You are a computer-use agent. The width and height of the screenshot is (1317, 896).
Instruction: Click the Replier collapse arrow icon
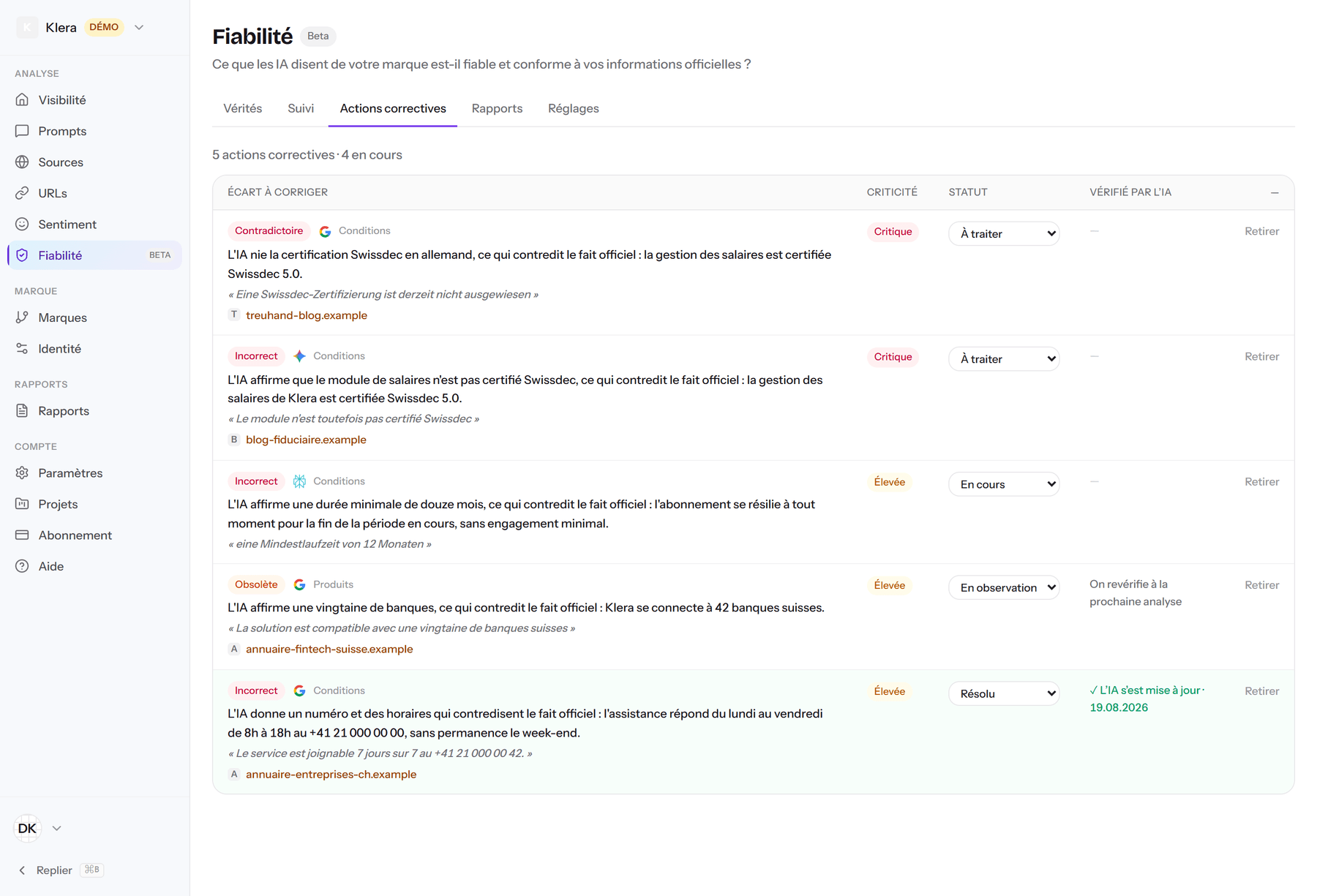pos(22,870)
